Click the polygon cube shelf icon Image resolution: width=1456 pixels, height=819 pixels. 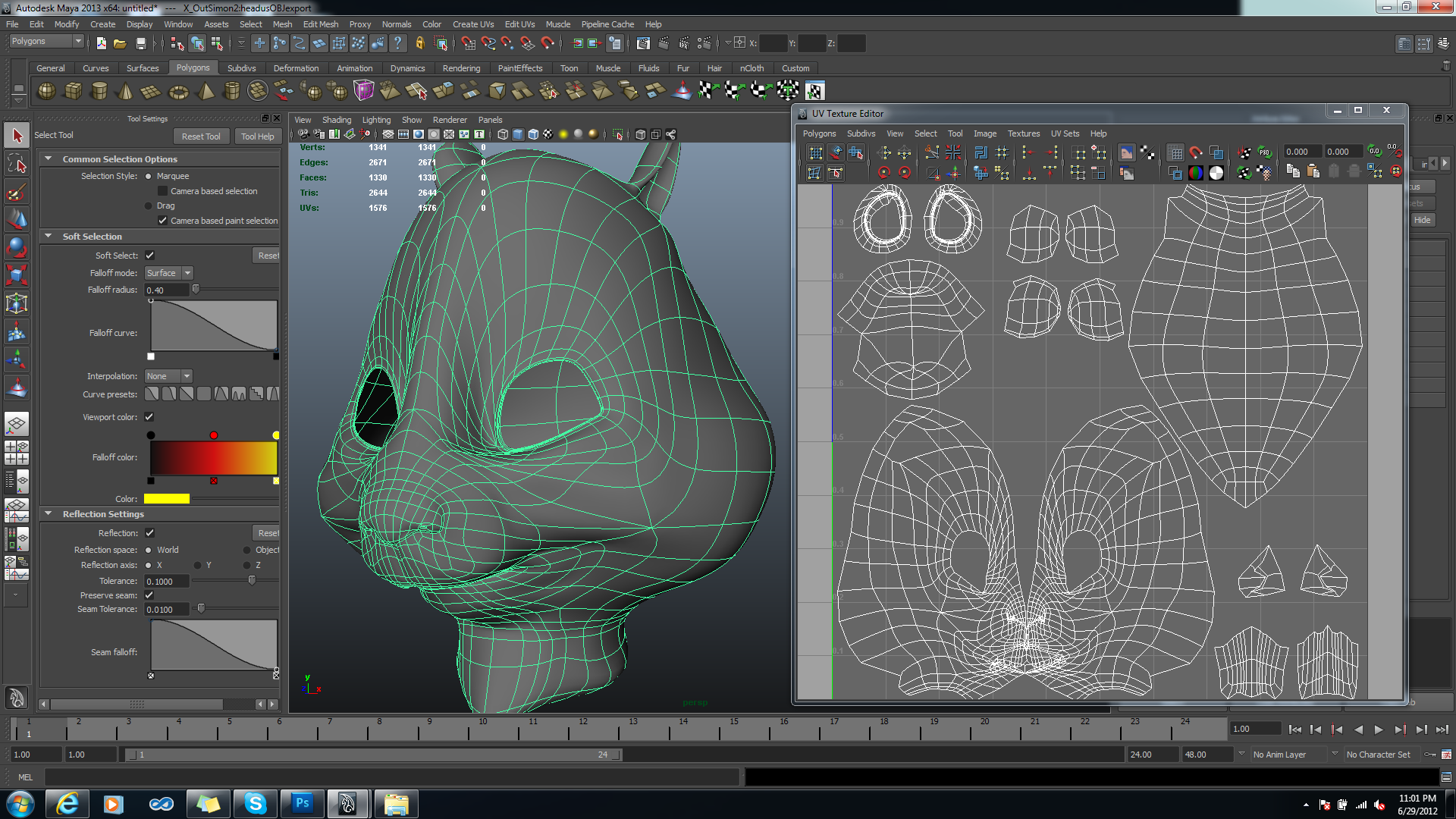tap(73, 91)
